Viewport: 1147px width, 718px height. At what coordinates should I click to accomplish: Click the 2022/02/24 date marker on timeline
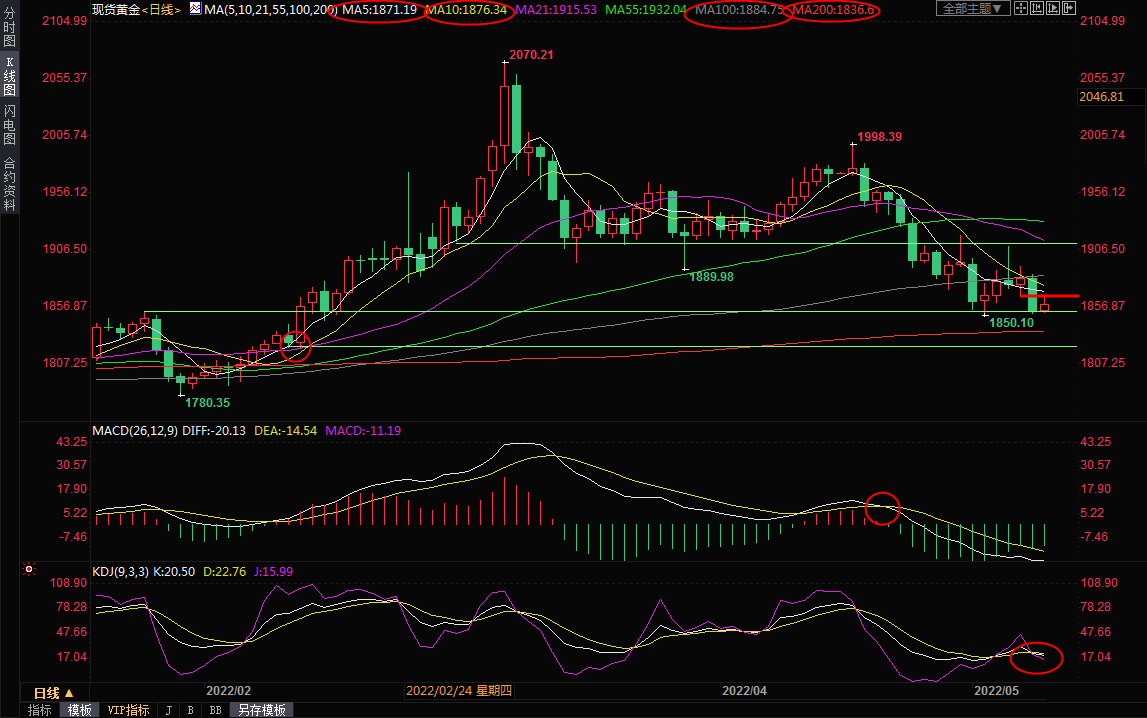point(460,691)
